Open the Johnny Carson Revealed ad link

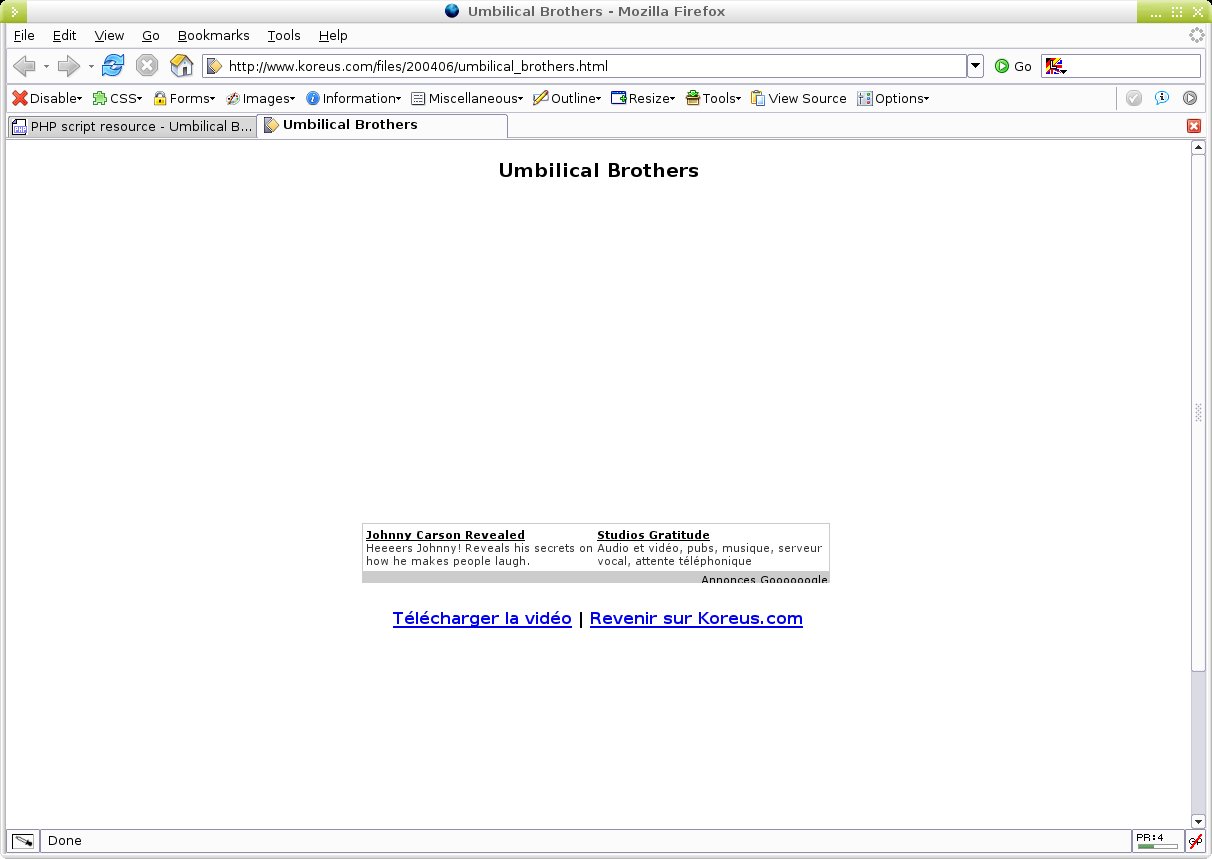coord(445,535)
